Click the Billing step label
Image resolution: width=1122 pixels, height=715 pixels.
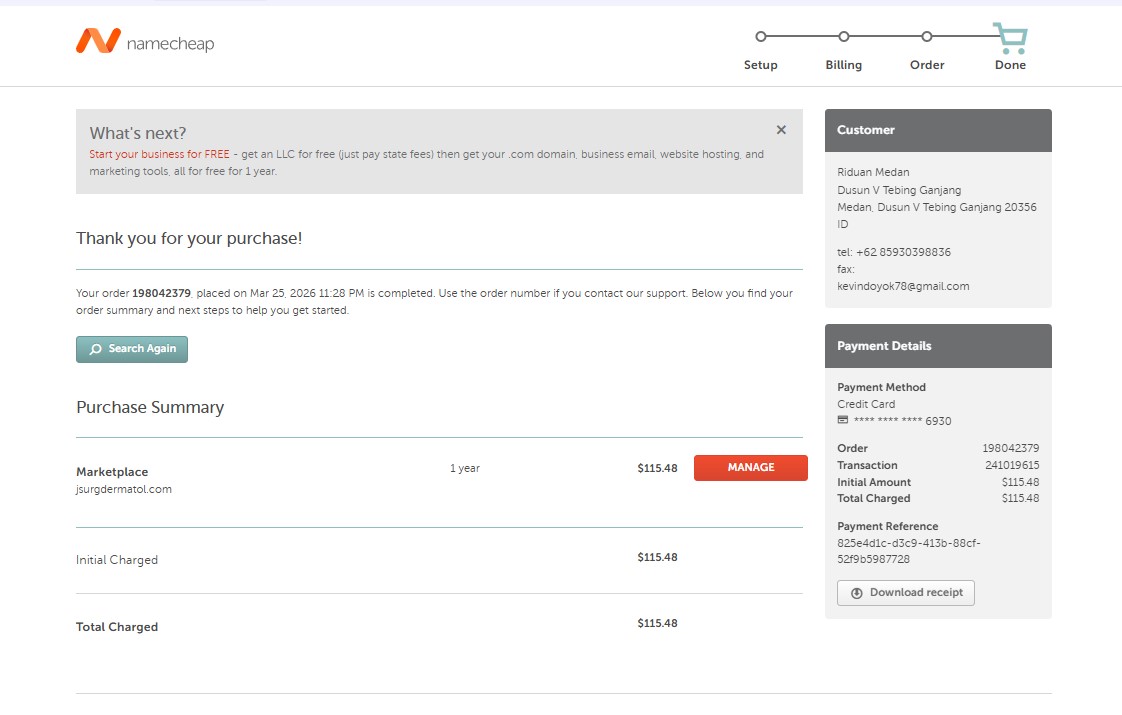coord(844,65)
